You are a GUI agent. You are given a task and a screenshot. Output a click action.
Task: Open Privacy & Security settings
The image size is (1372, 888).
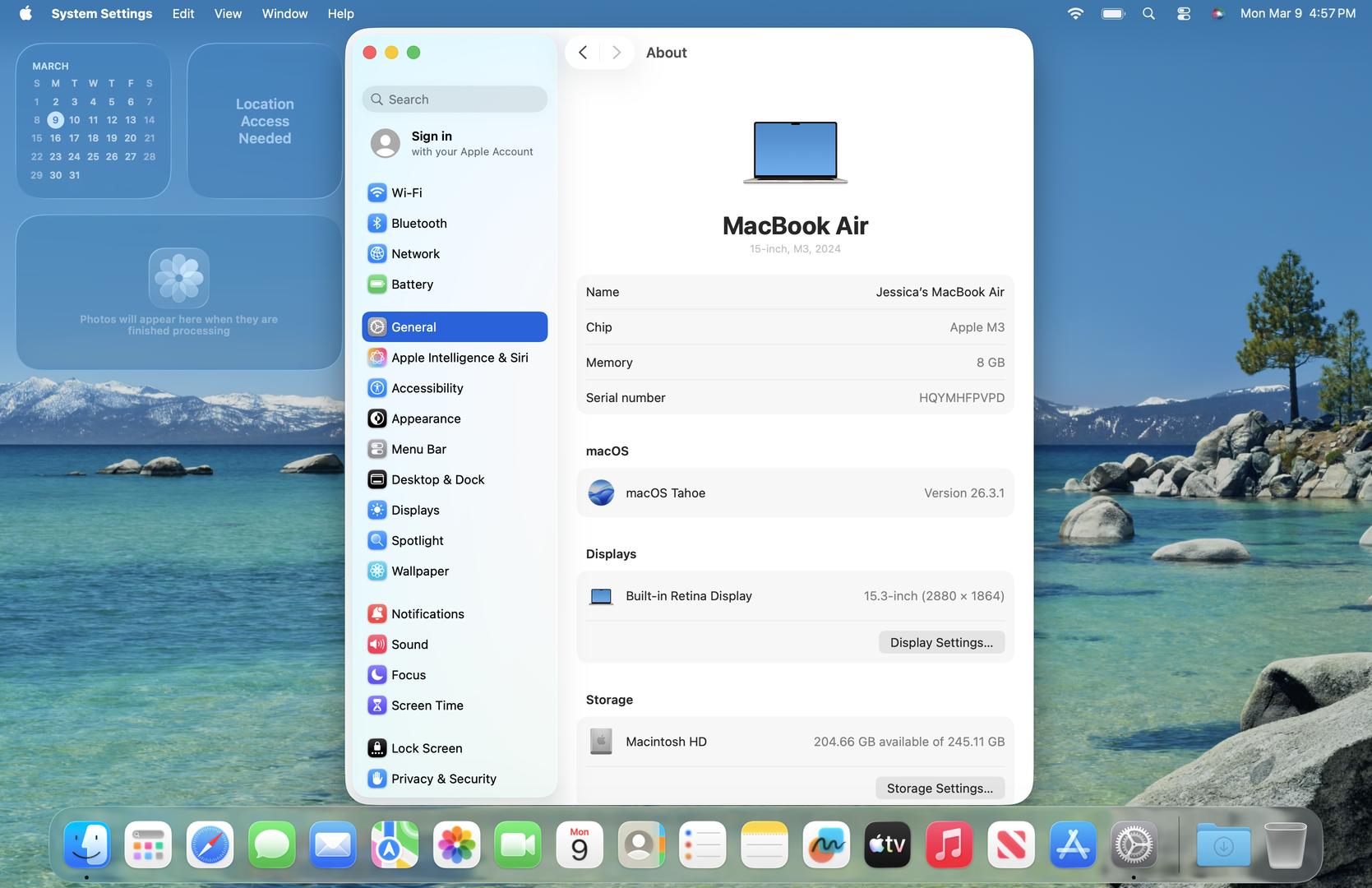click(443, 779)
